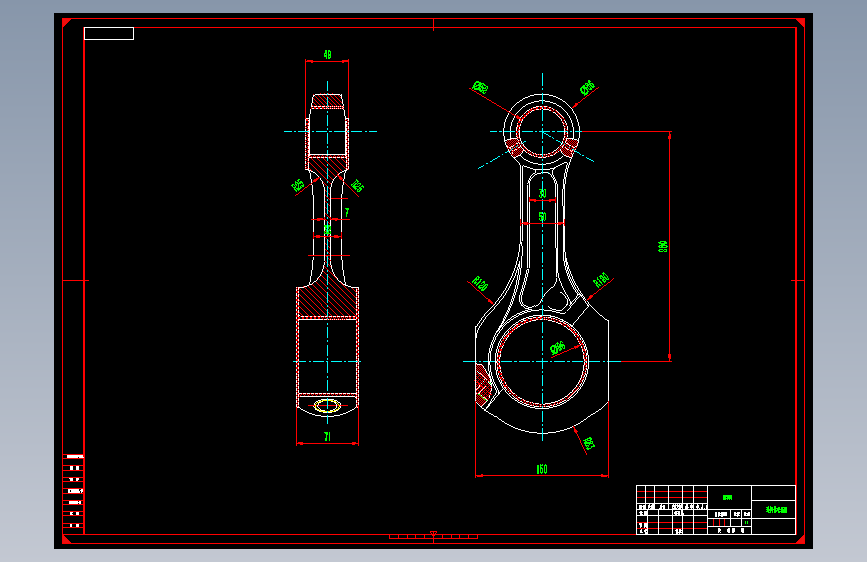Pick the R180 radius label
867x562 pixels.
point(601,280)
